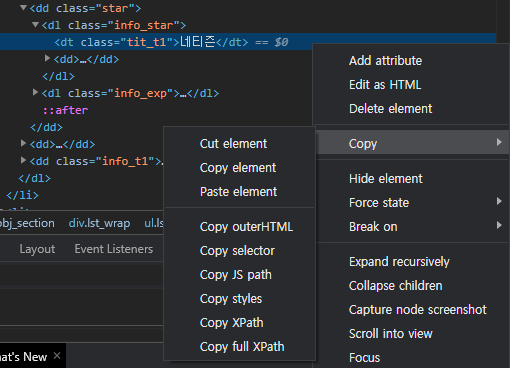Click Scroll into view
Image resolution: width=510 pixels, height=368 pixels.
point(391,334)
